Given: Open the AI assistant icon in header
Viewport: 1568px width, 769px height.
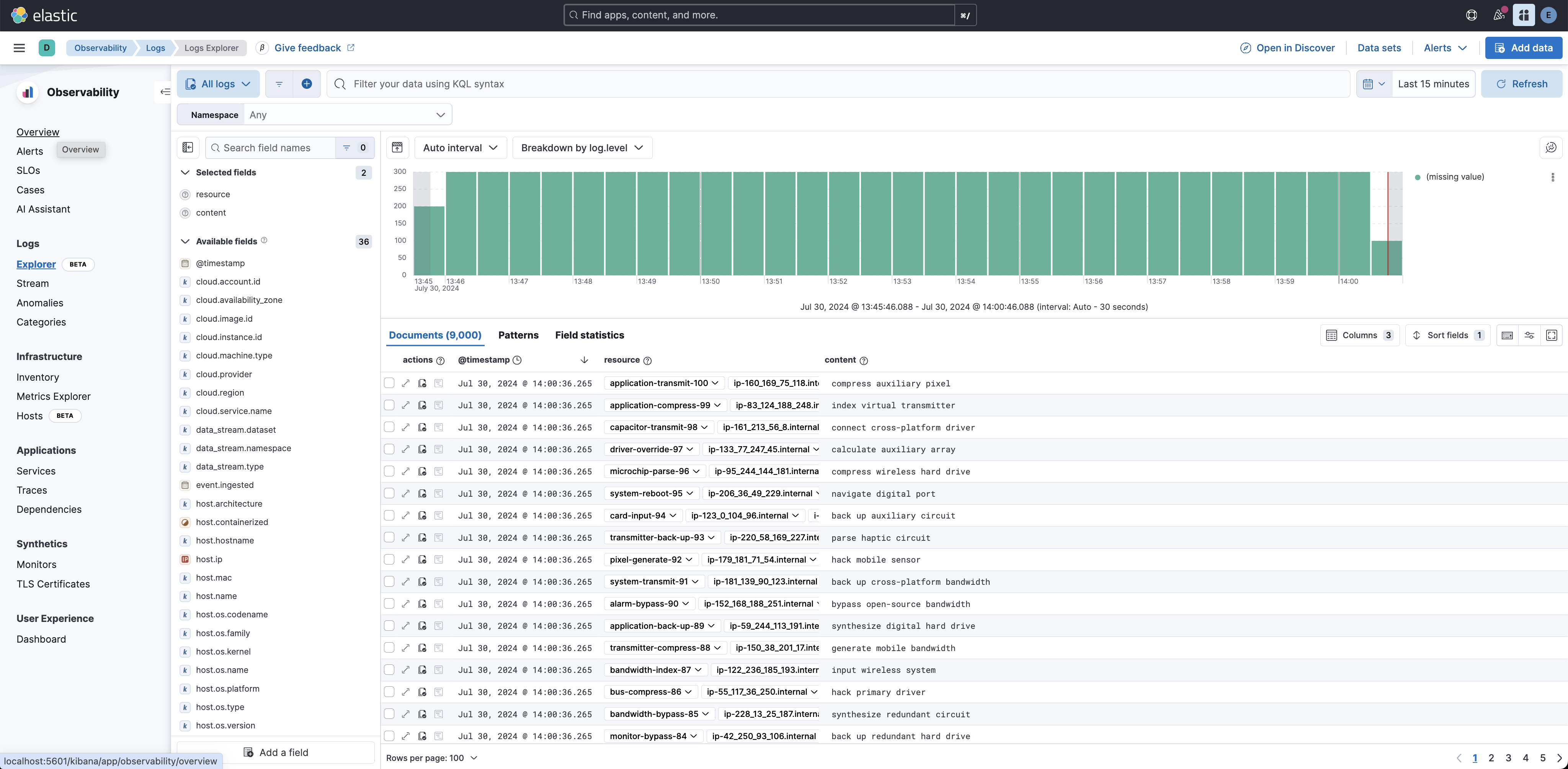Looking at the screenshot, I should 1524,15.
